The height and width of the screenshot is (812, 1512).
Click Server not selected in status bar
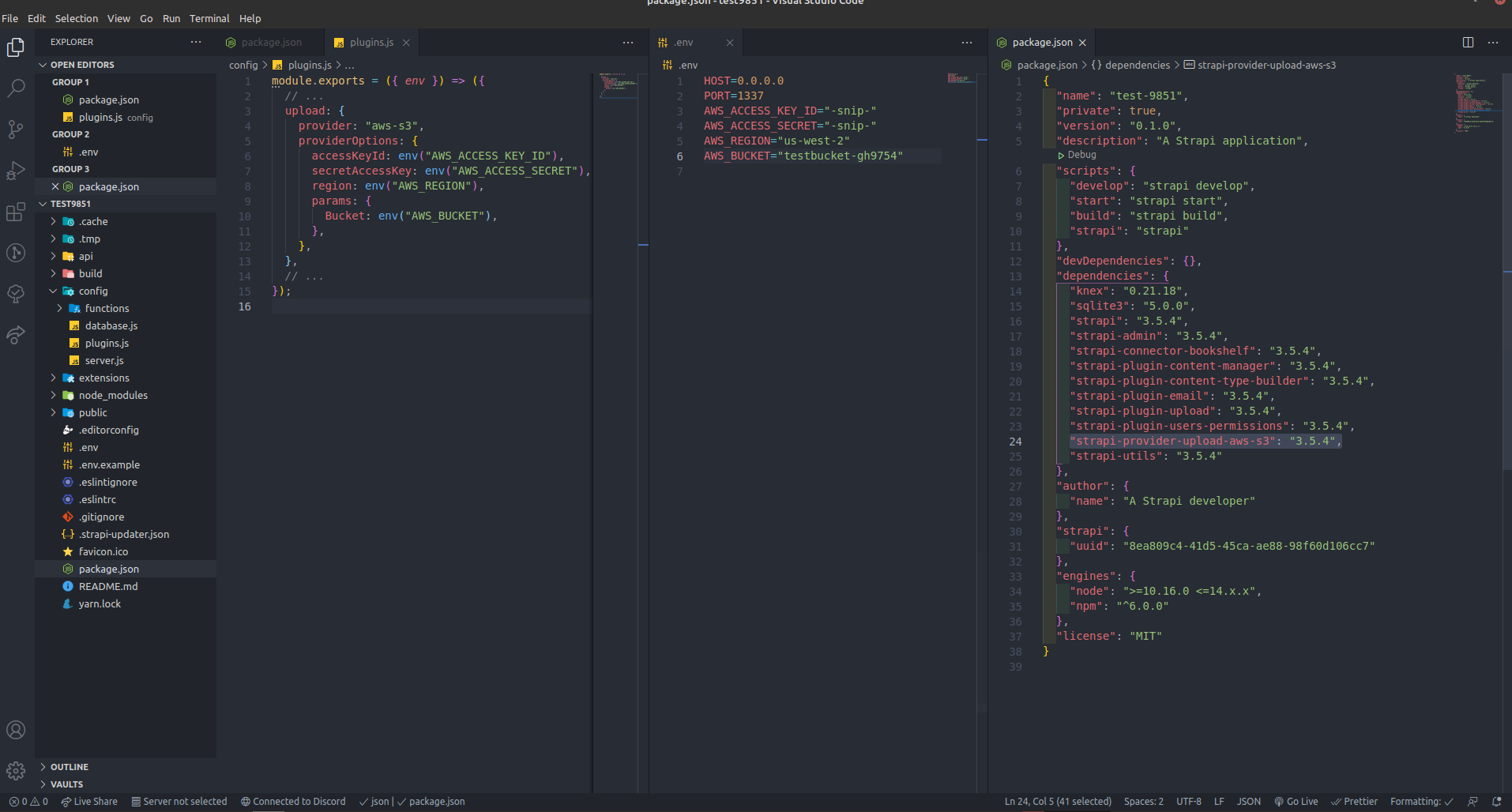point(179,801)
